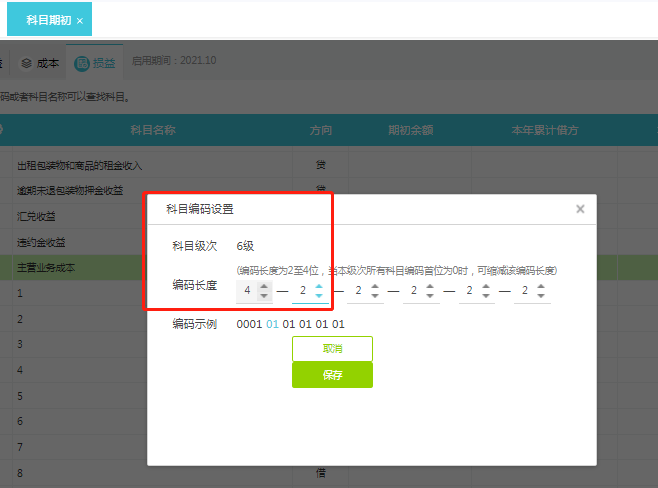658x488 pixels.
Task: Increase second level code length
Action: click(319, 286)
